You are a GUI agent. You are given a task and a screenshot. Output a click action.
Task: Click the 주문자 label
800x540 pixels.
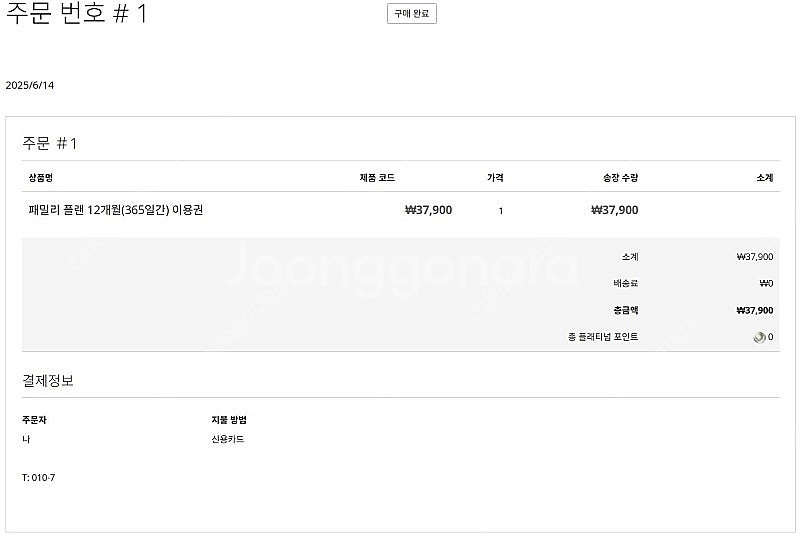34,420
